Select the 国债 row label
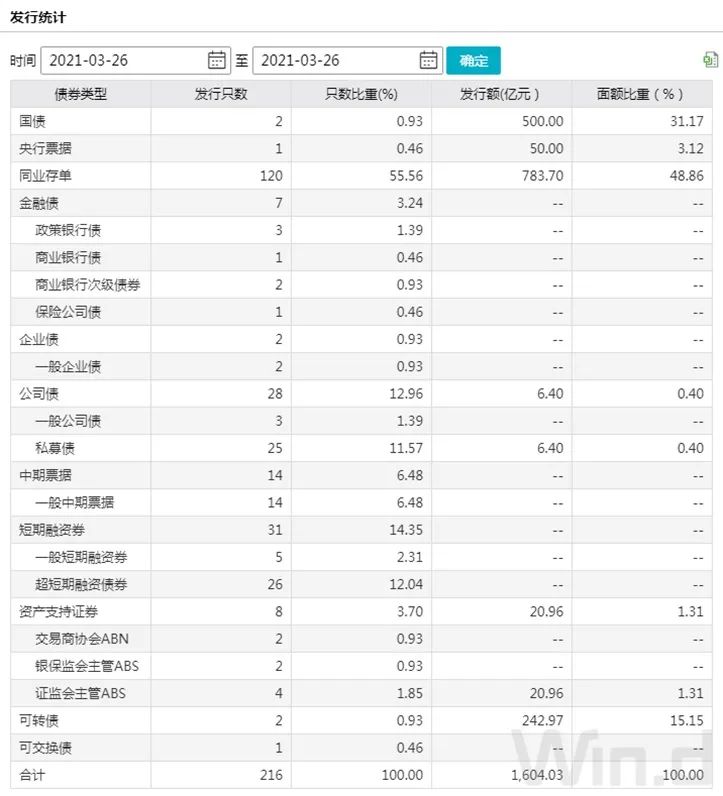The width and height of the screenshot is (723, 796). click(32, 121)
